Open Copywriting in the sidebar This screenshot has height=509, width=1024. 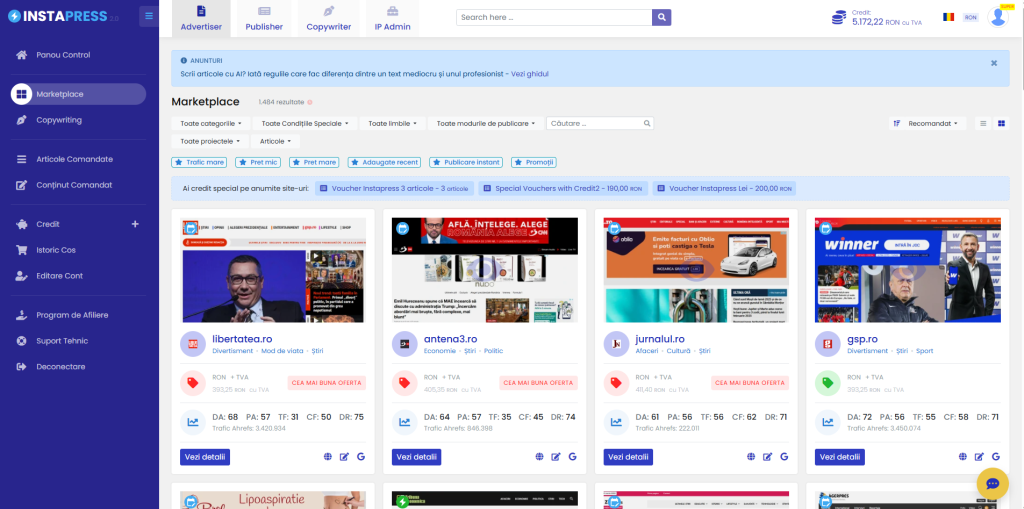click(x=59, y=120)
